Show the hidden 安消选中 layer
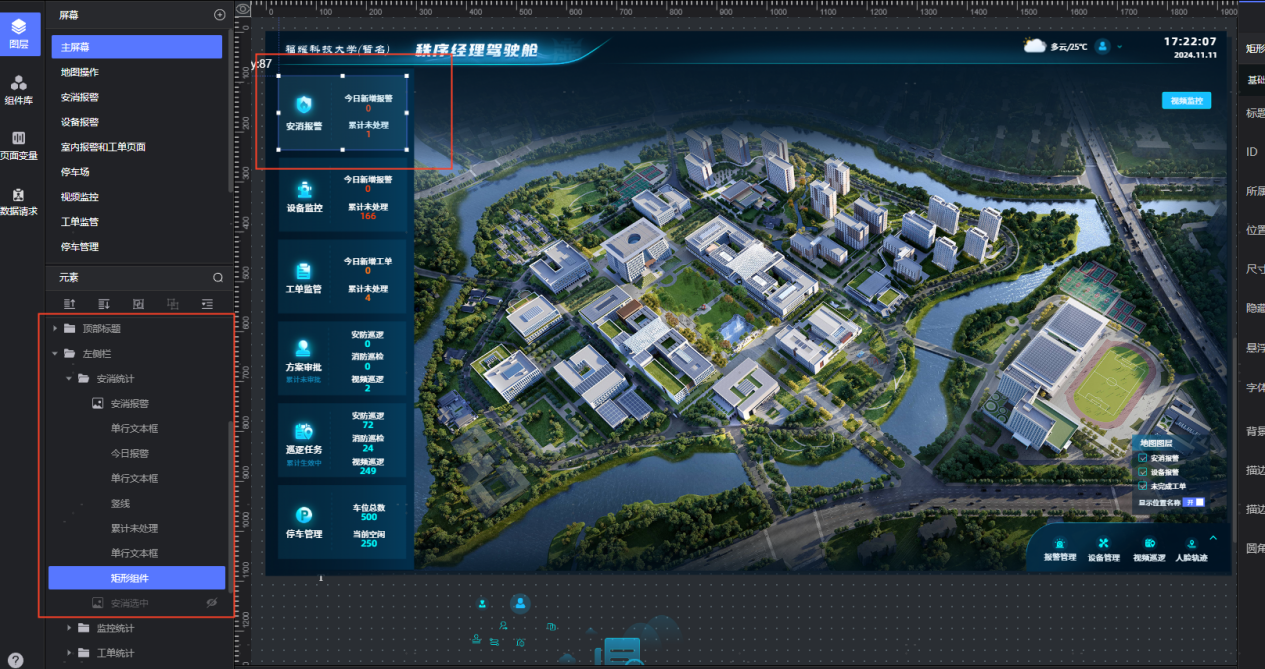This screenshot has height=669, width=1265. [x=211, y=603]
